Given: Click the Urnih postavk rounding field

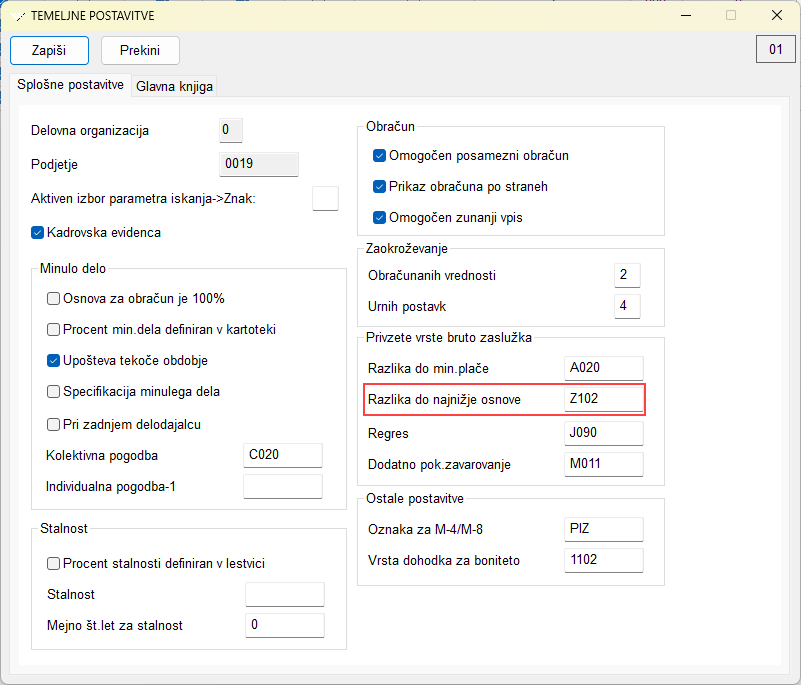Looking at the screenshot, I should point(627,306).
